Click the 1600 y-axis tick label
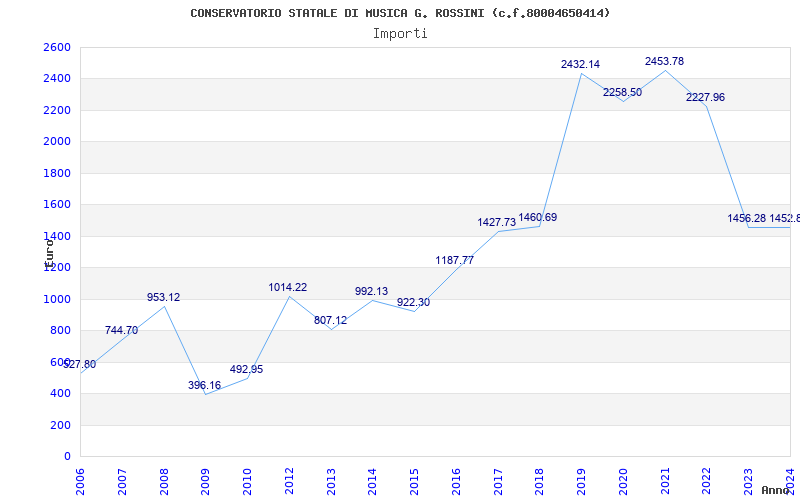Viewport: 800px width, 500px height. pos(57,205)
